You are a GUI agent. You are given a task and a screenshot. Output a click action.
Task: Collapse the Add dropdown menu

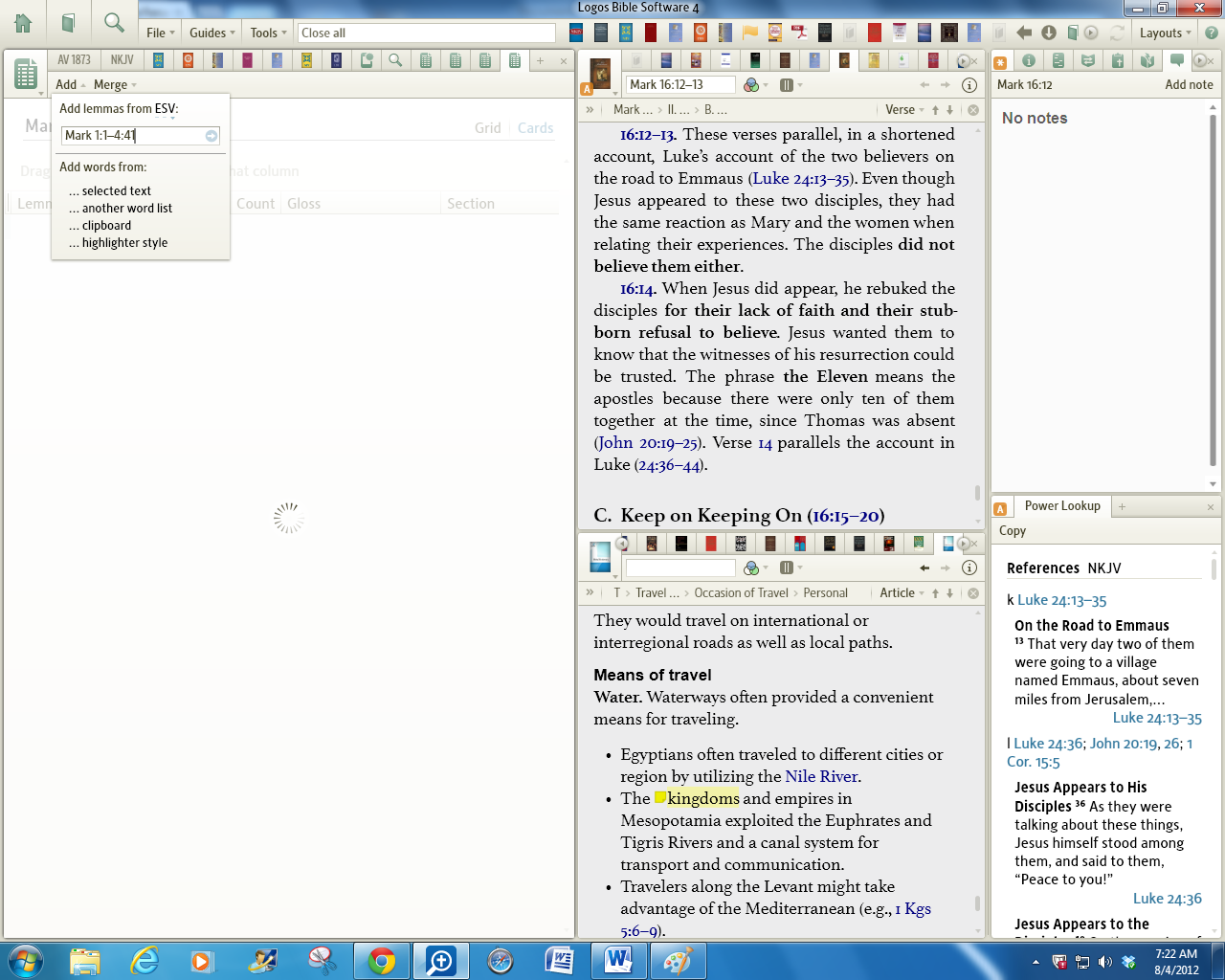(x=70, y=84)
